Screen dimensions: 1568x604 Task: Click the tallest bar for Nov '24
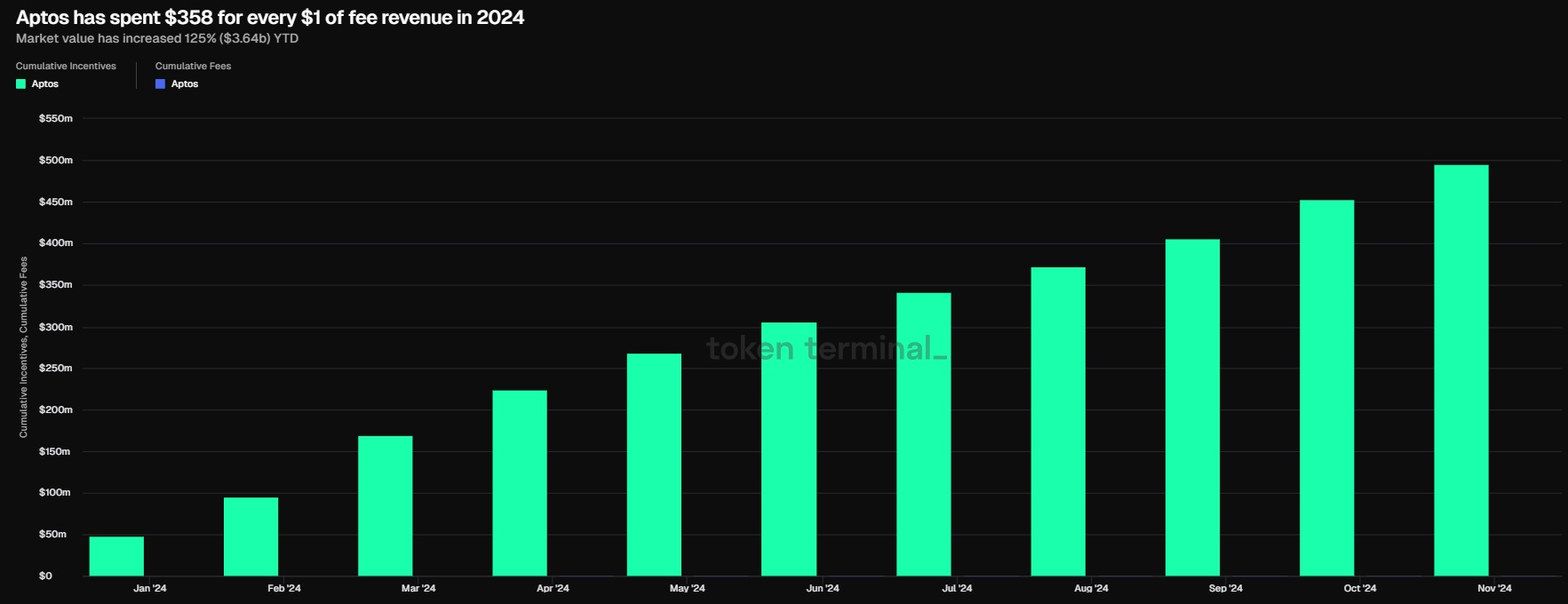pos(1461,370)
